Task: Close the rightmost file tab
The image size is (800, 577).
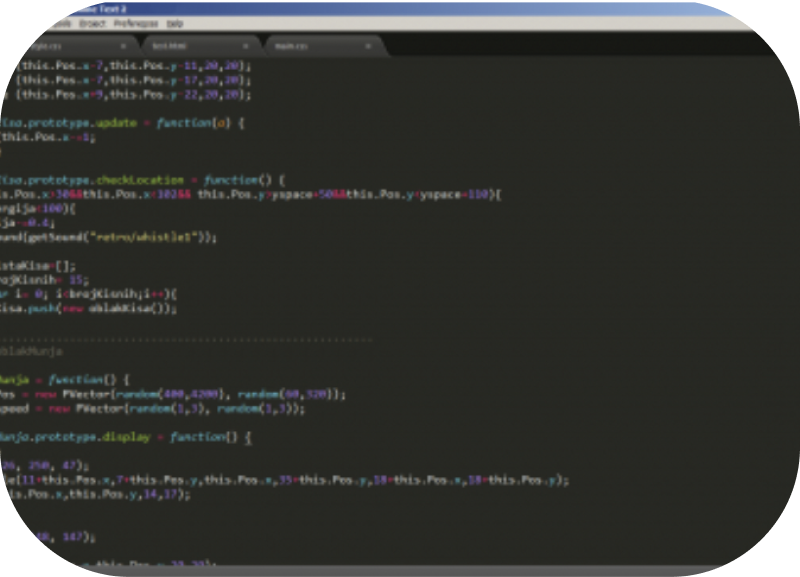Action: pyautogui.click(x=368, y=45)
